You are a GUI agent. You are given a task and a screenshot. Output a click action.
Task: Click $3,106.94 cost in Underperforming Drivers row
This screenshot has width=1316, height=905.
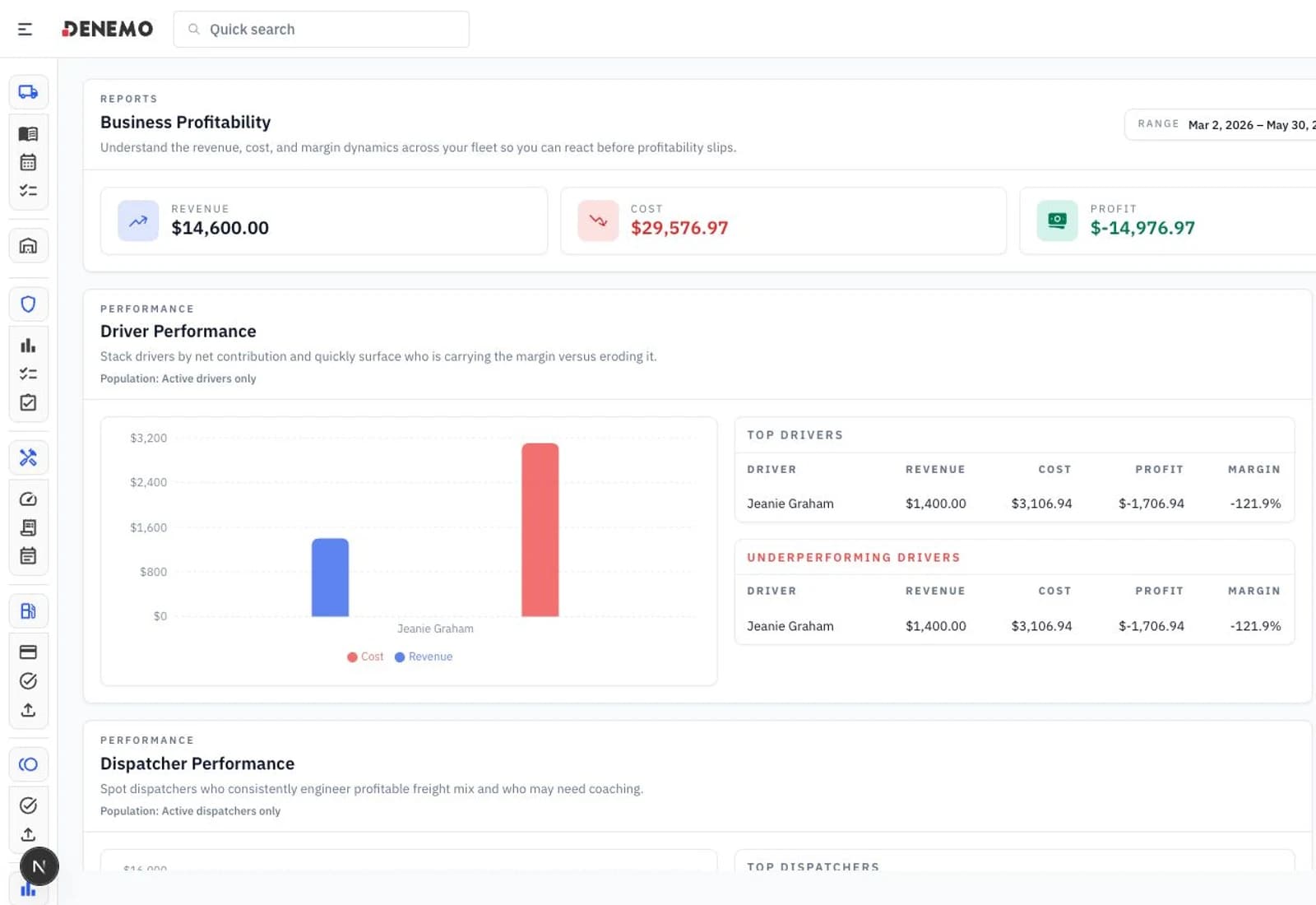click(1041, 626)
